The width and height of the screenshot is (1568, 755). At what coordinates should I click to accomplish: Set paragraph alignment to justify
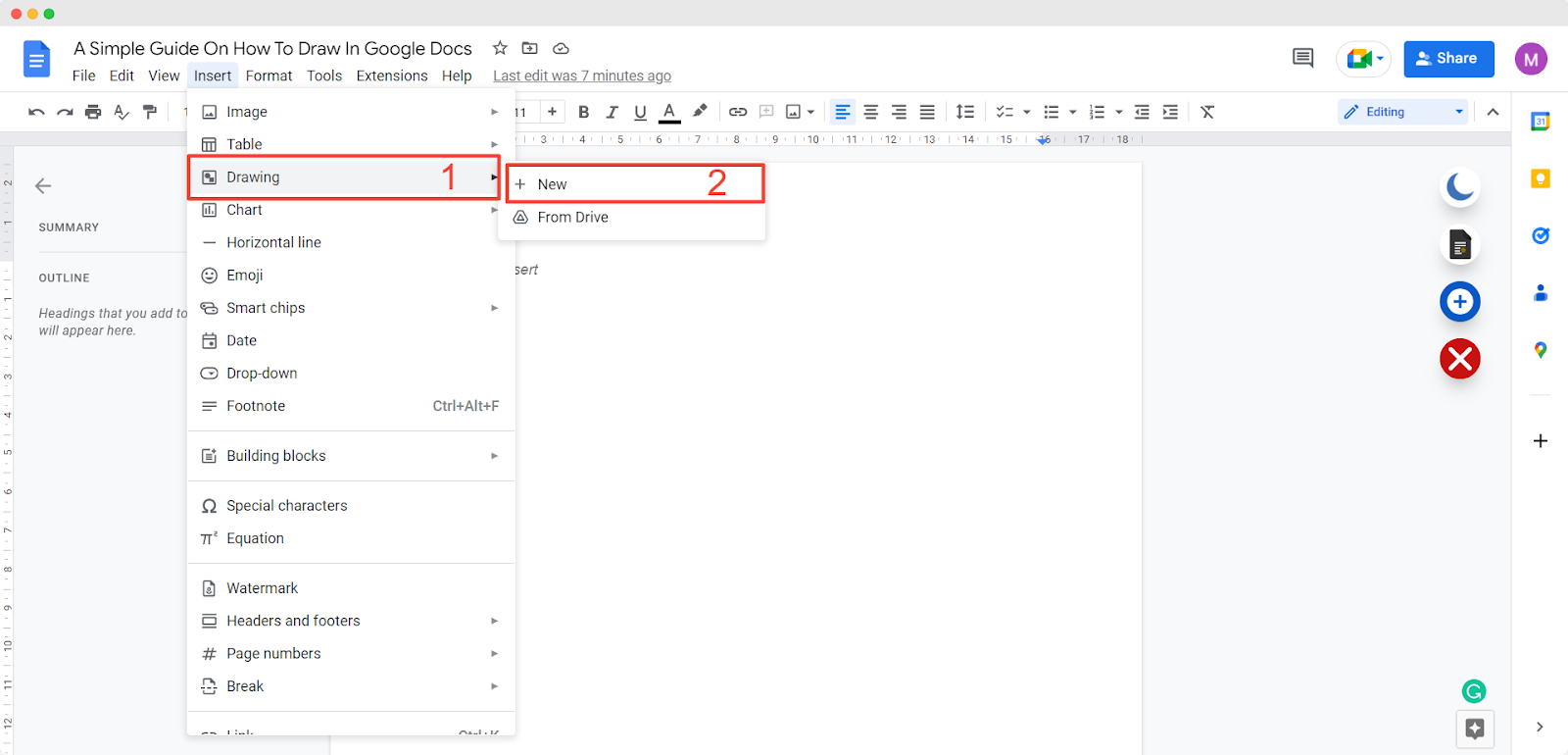click(x=927, y=112)
